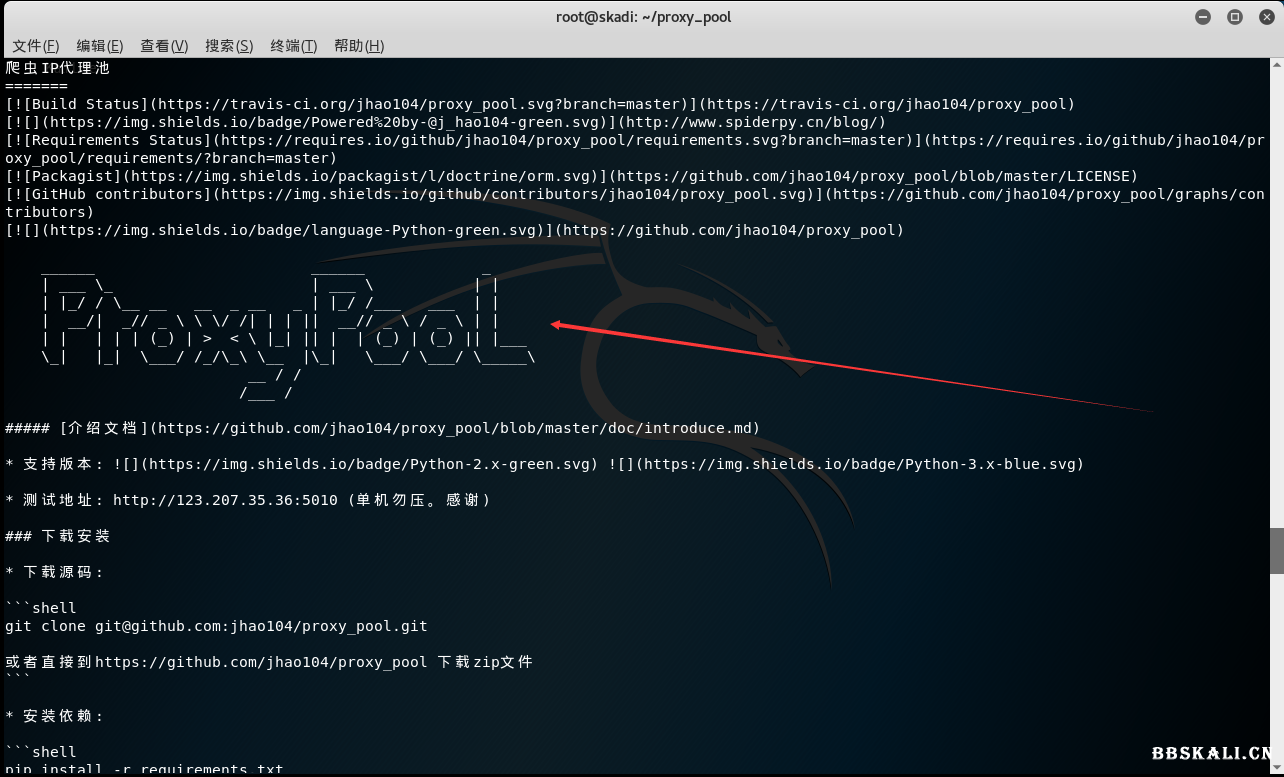Open the 搜索(S) menu
The image size is (1284, 777).
pyautogui.click(x=229, y=46)
